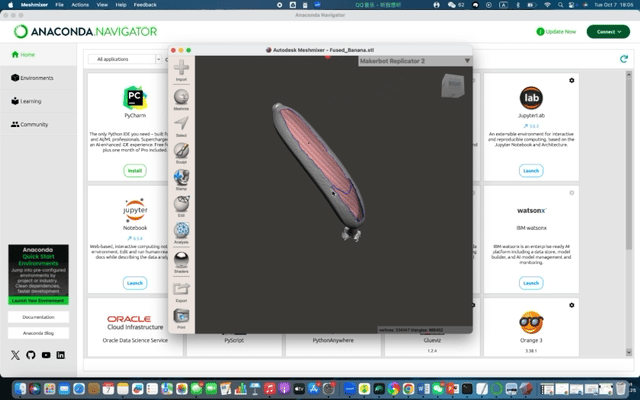Click the view orientation cube in the viewport
Viewport: 640px width, 400px height.
click(x=454, y=86)
